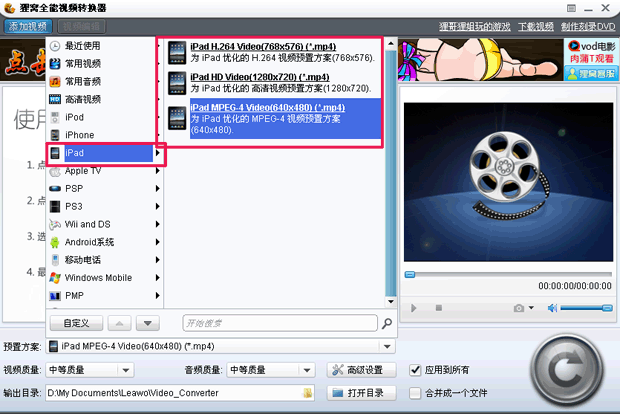The image size is (620, 414).
Task: Select 最近使用 category in menu
Action: [x=83, y=46]
